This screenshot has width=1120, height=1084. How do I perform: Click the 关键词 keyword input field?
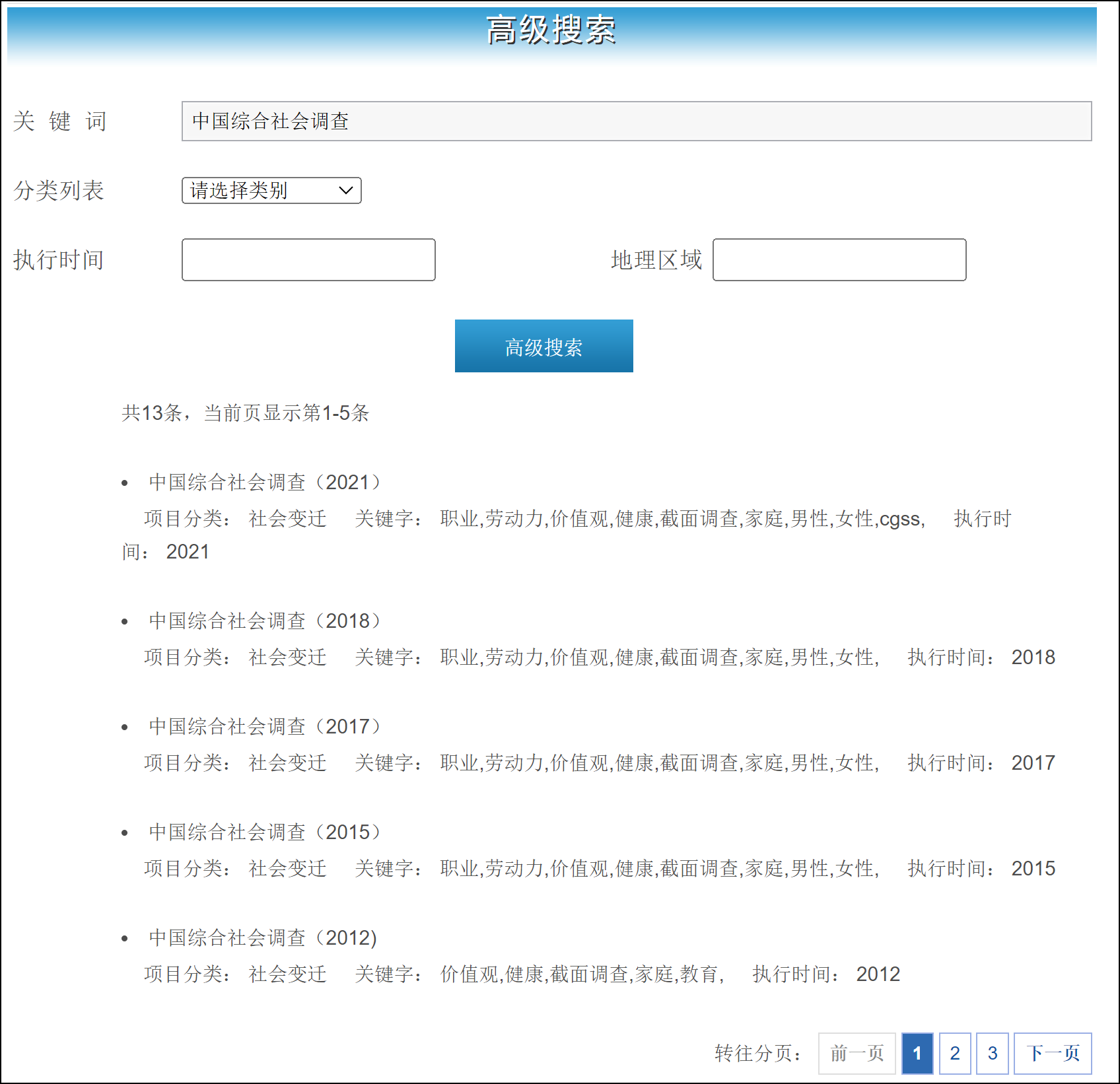(x=636, y=121)
